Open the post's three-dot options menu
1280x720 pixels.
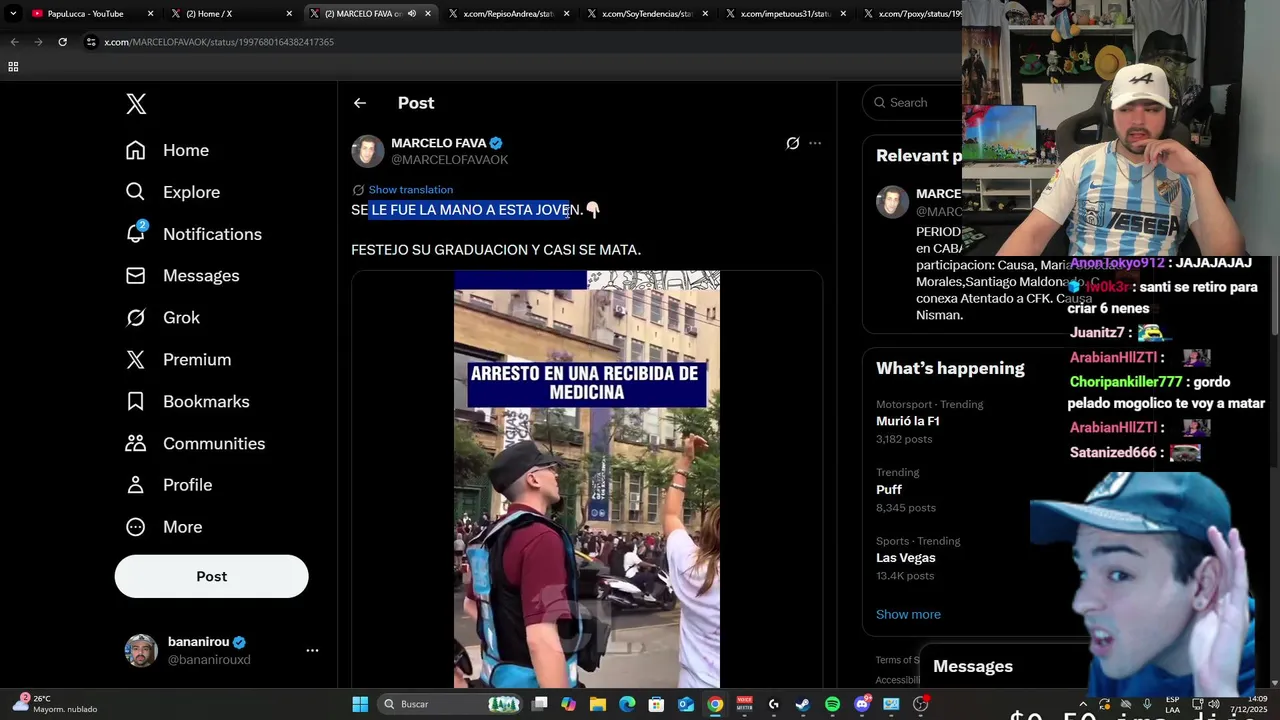(815, 143)
